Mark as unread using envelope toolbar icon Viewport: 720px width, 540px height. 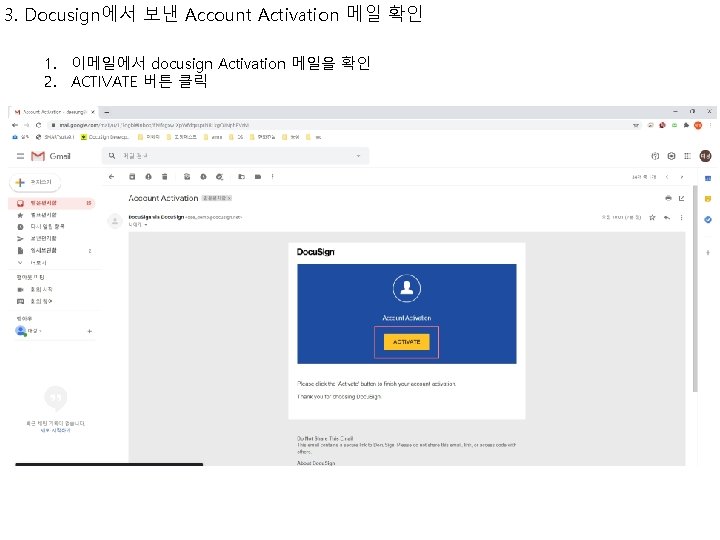pos(187,176)
